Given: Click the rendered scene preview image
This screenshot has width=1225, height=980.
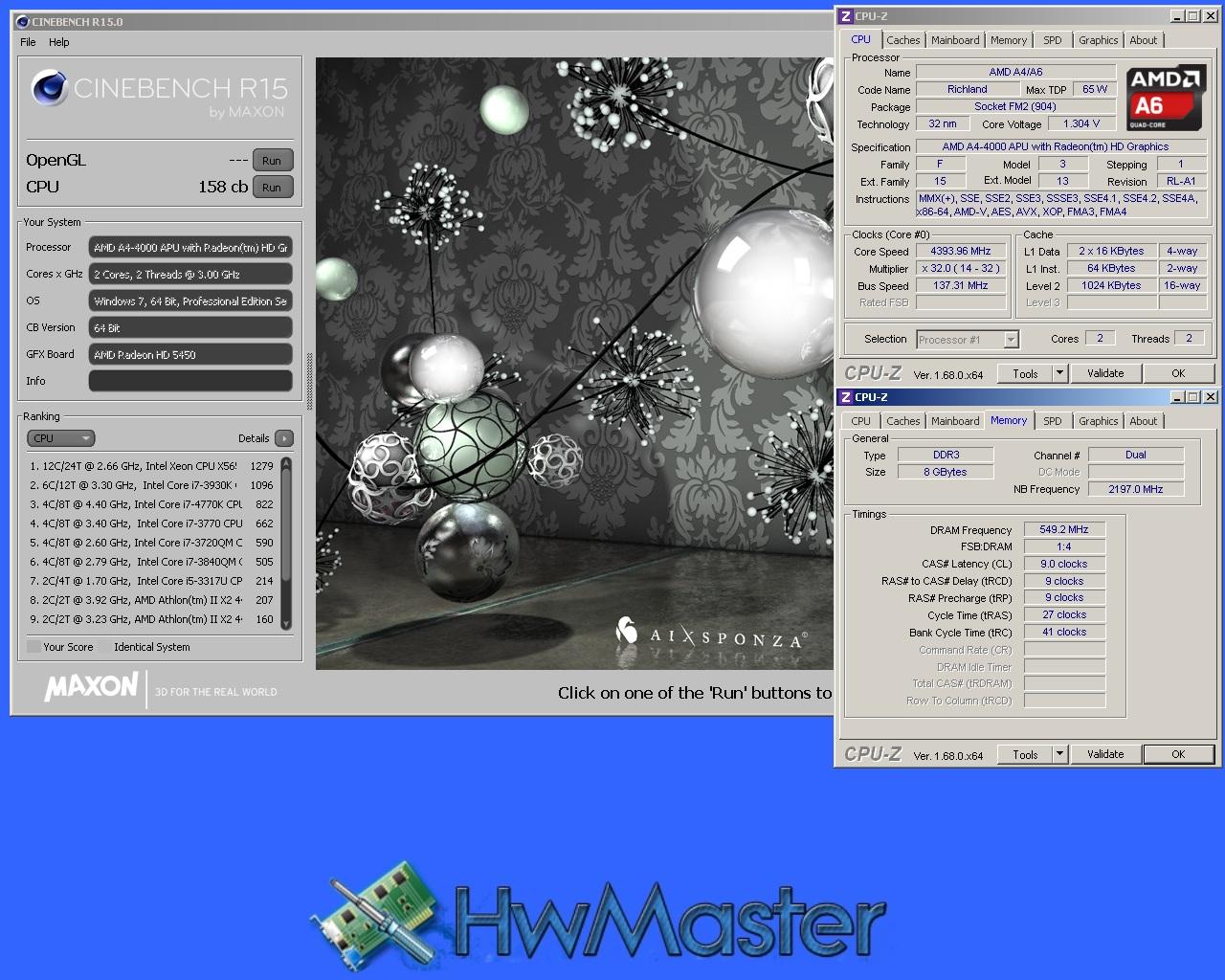Looking at the screenshot, I should [x=574, y=364].
